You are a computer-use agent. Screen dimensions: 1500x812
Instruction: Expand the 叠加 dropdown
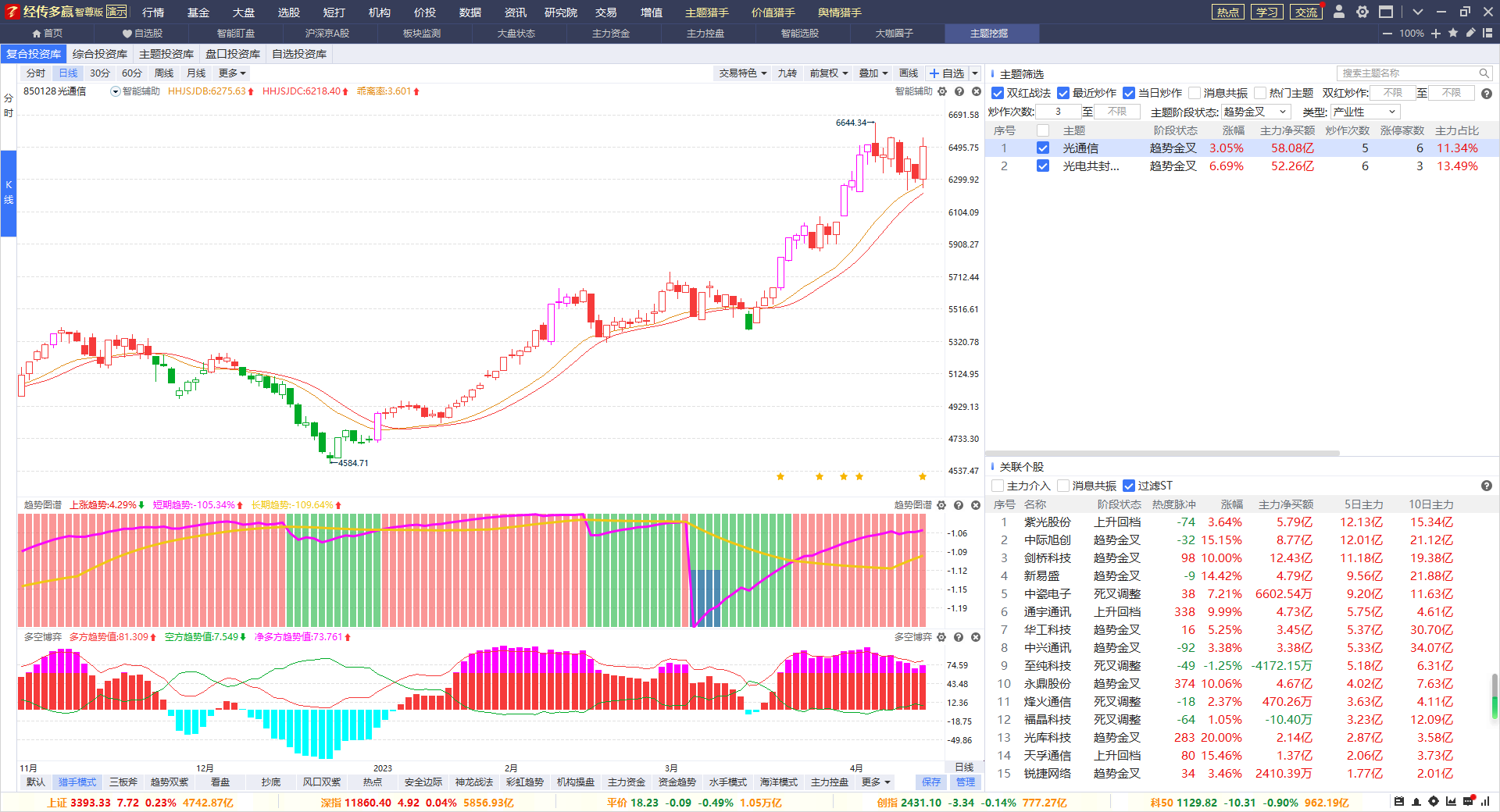pos(873,73)
